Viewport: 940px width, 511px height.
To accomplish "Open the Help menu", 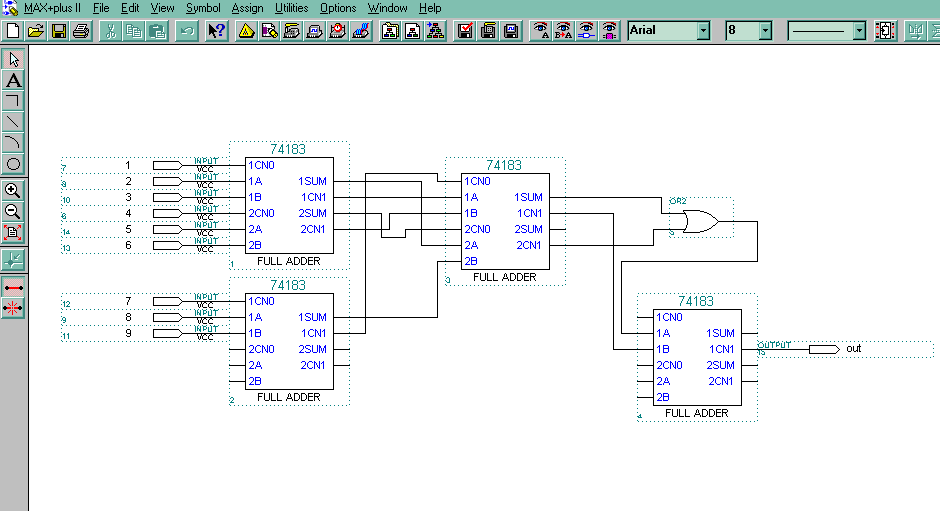I will point(430,8).
